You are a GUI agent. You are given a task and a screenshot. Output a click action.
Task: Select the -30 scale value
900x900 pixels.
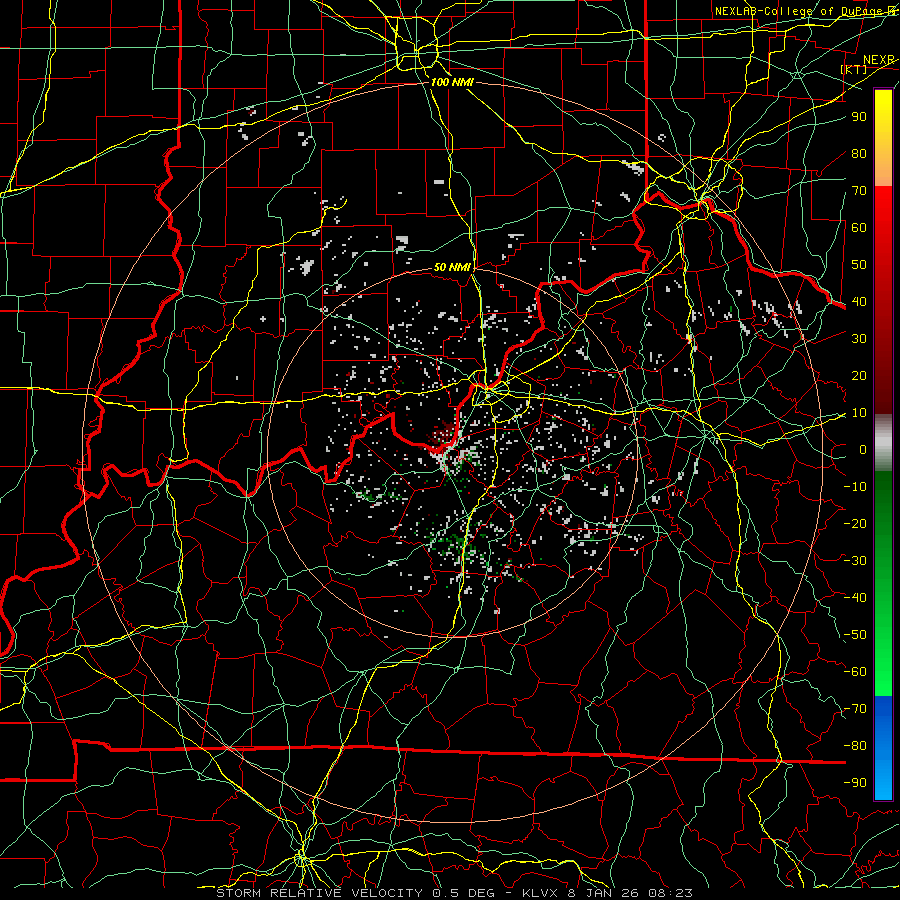tap(855, 561)
